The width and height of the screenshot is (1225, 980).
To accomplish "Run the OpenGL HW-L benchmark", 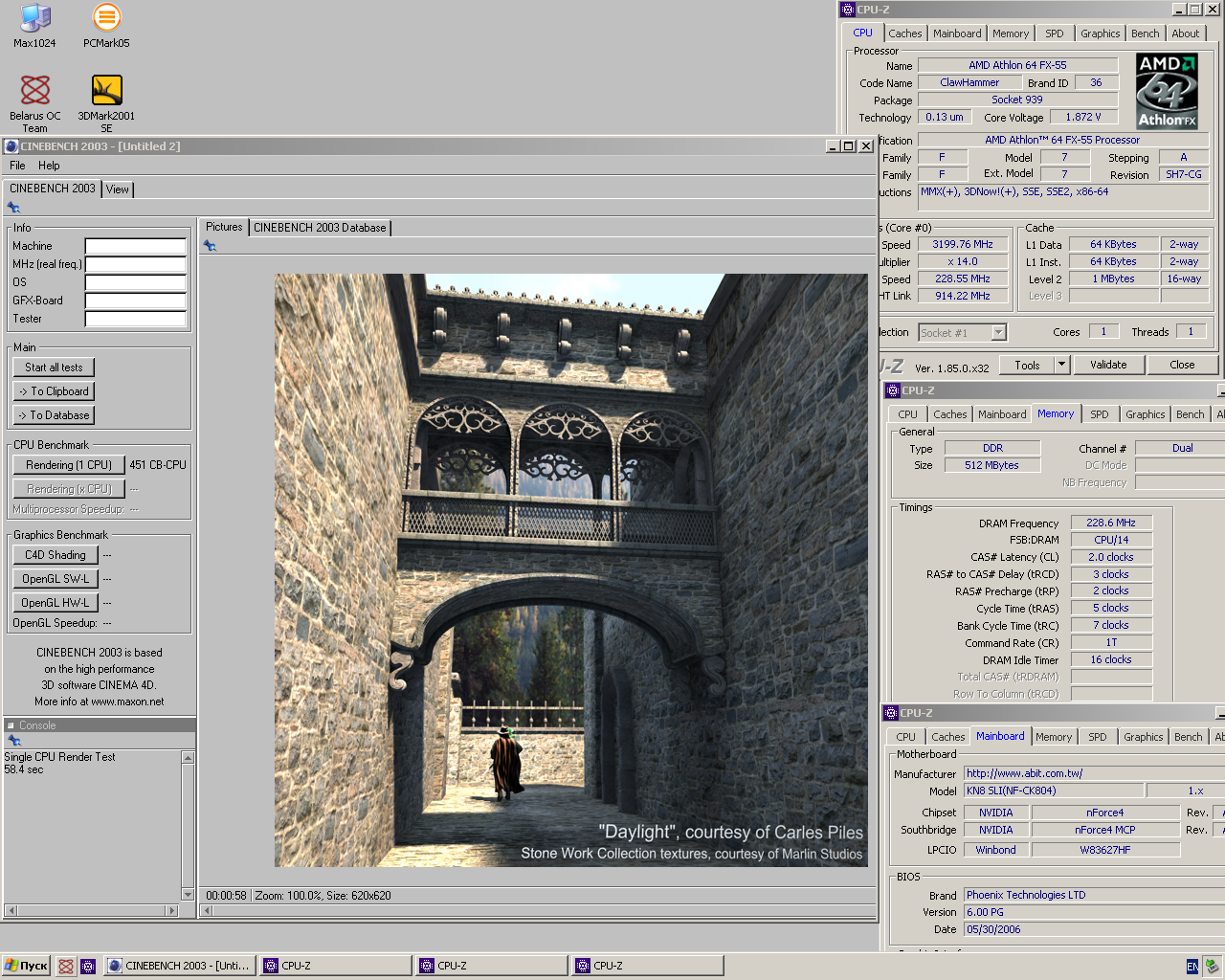I will point(56,603).
